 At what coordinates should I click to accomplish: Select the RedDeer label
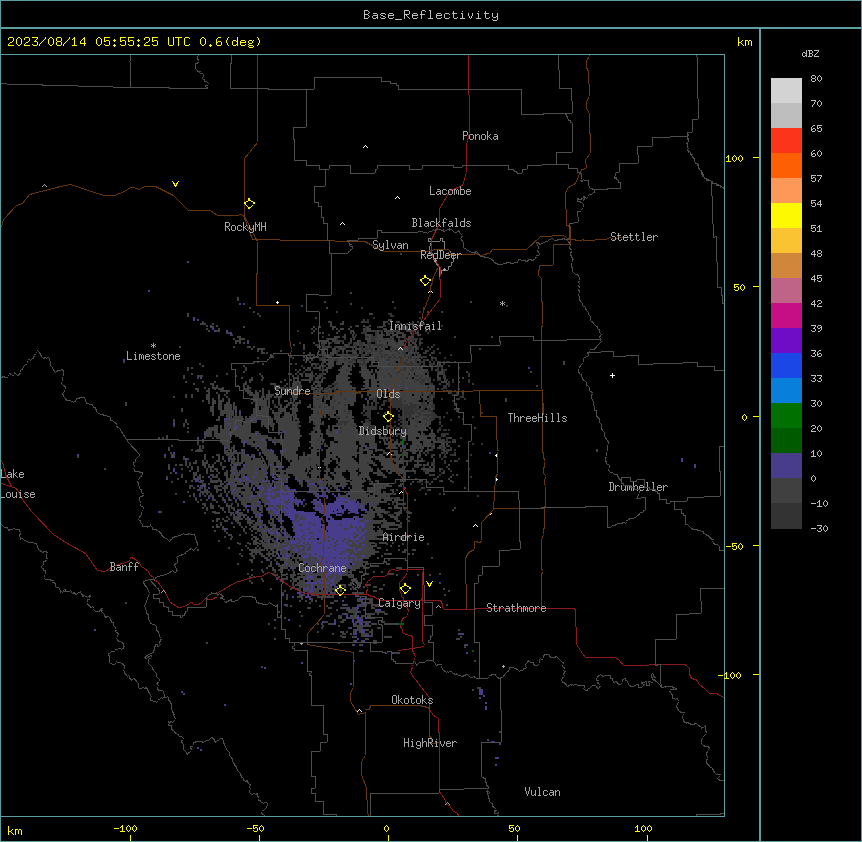point(440,255)
